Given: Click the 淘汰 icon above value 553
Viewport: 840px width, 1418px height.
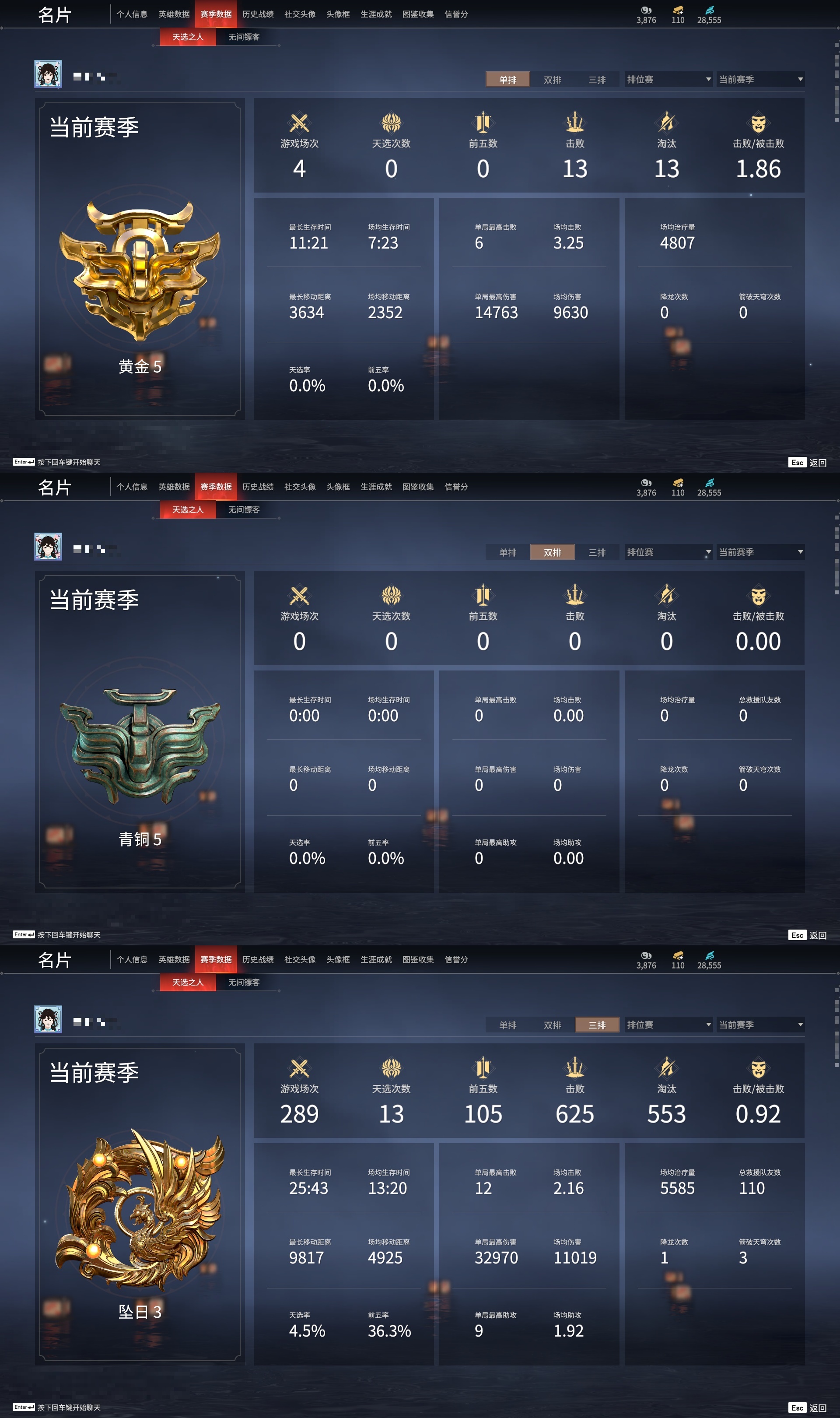Looking at the screenshot, I should click(667, 1067).
